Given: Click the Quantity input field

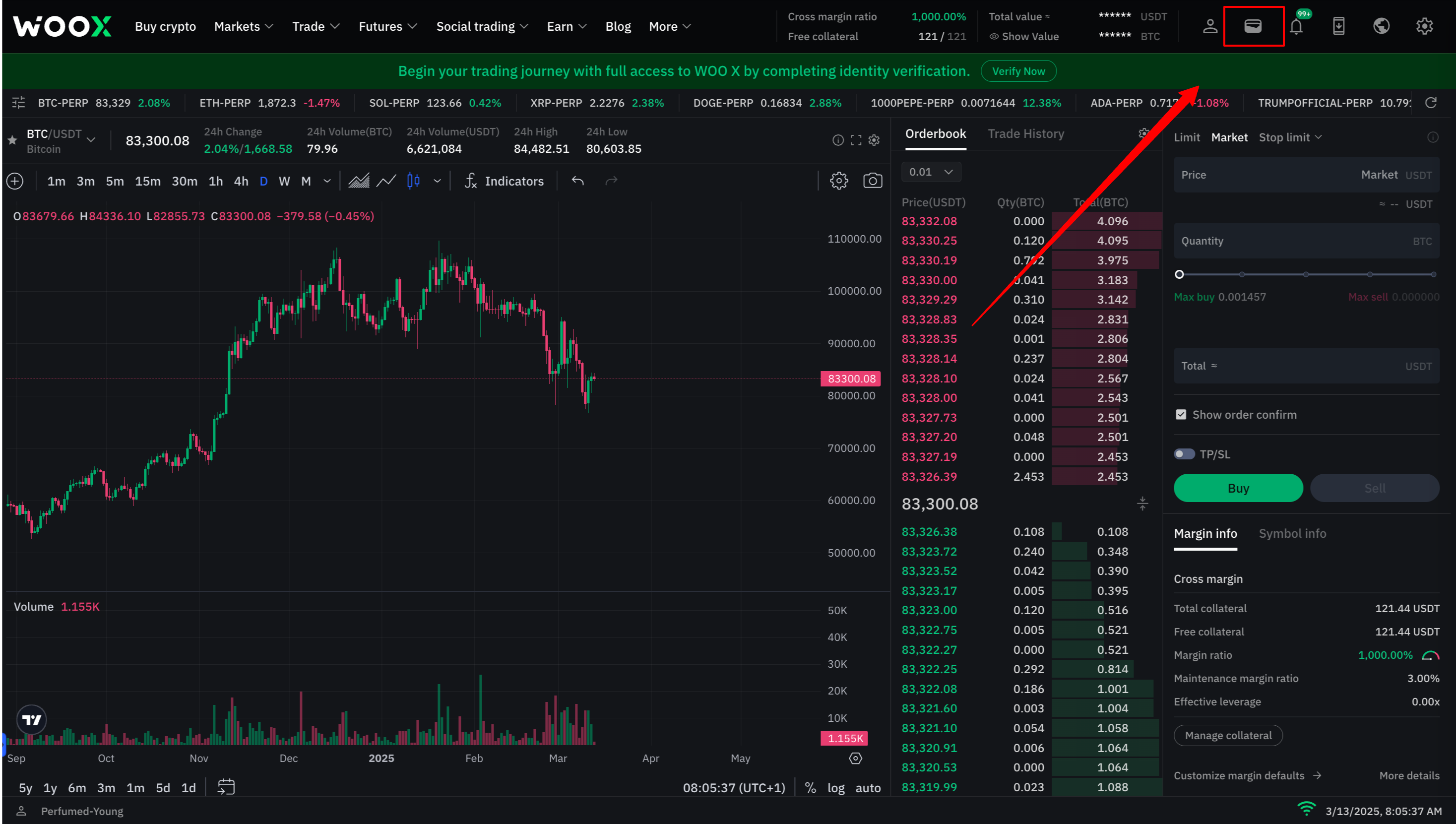Looking at the screenshot, I should pos(1306,241).
